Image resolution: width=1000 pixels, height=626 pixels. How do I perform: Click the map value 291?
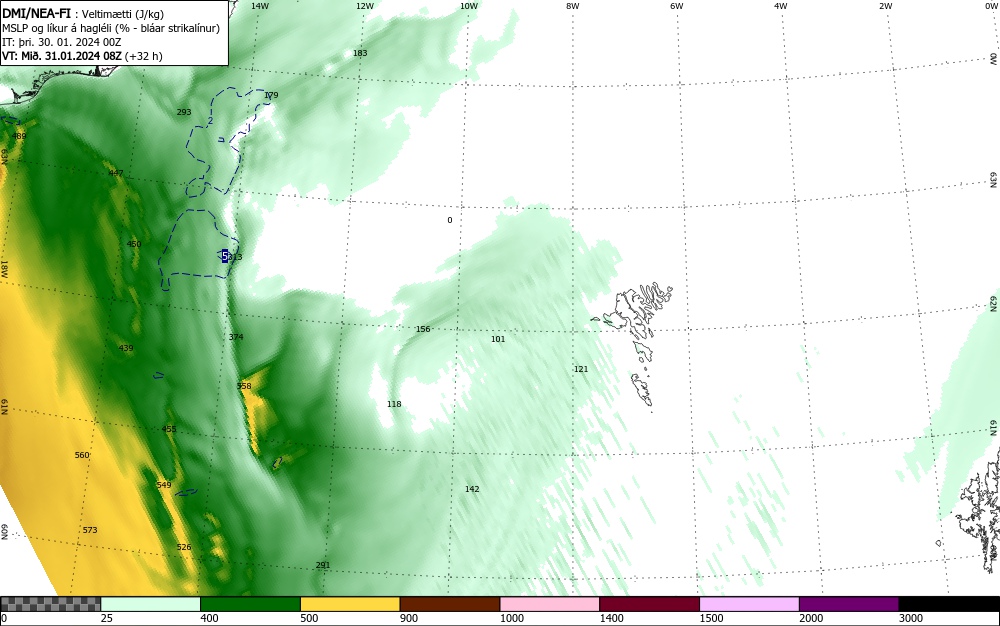323,565
